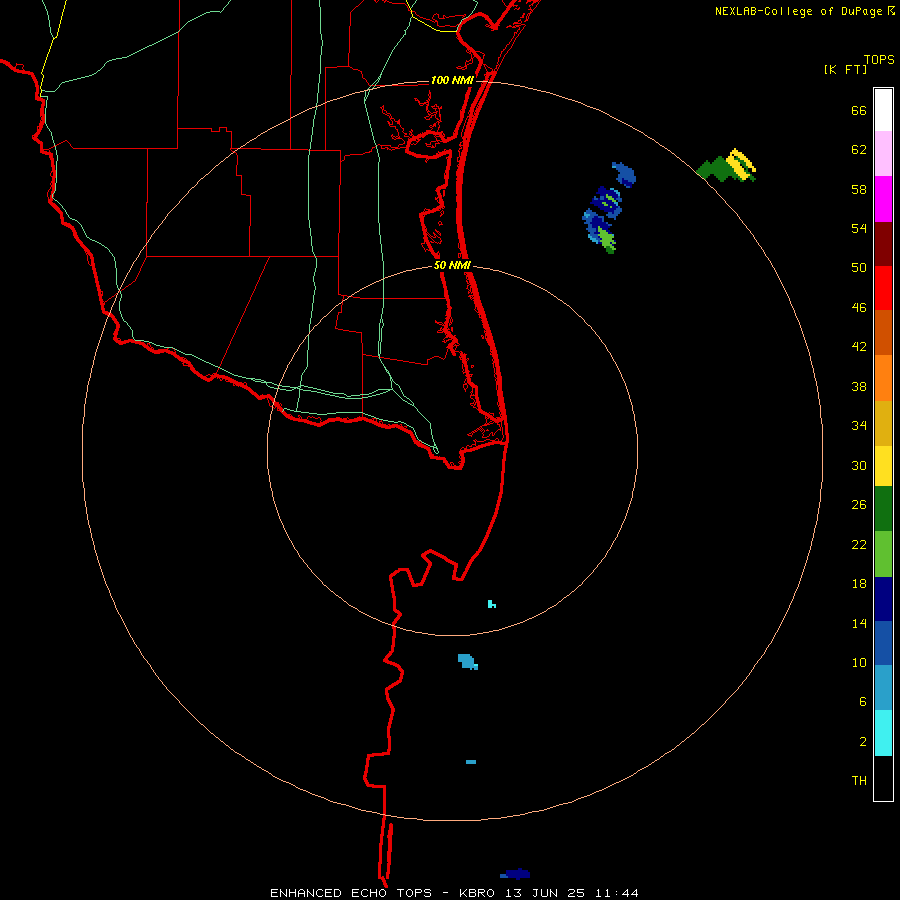The width and height of the screenshot is (900, 900).
Task: Click the gold legend color swatch
Action: click(883, 423)
